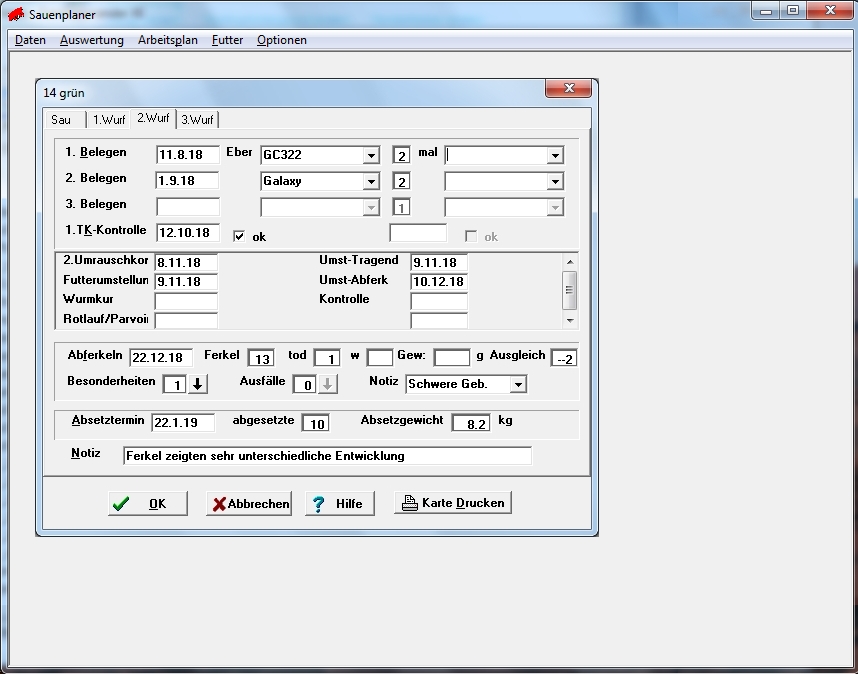Click the printer icon on Karte Drucken
Screen dimensions: 858x674
point(409,503)
